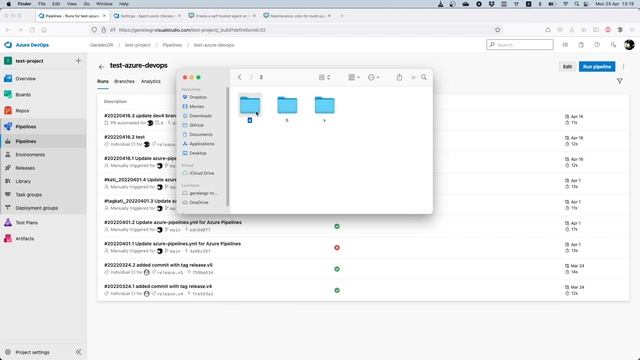
Task: Click the Pipelines breadcrumb link
Action: pos(172,45)
